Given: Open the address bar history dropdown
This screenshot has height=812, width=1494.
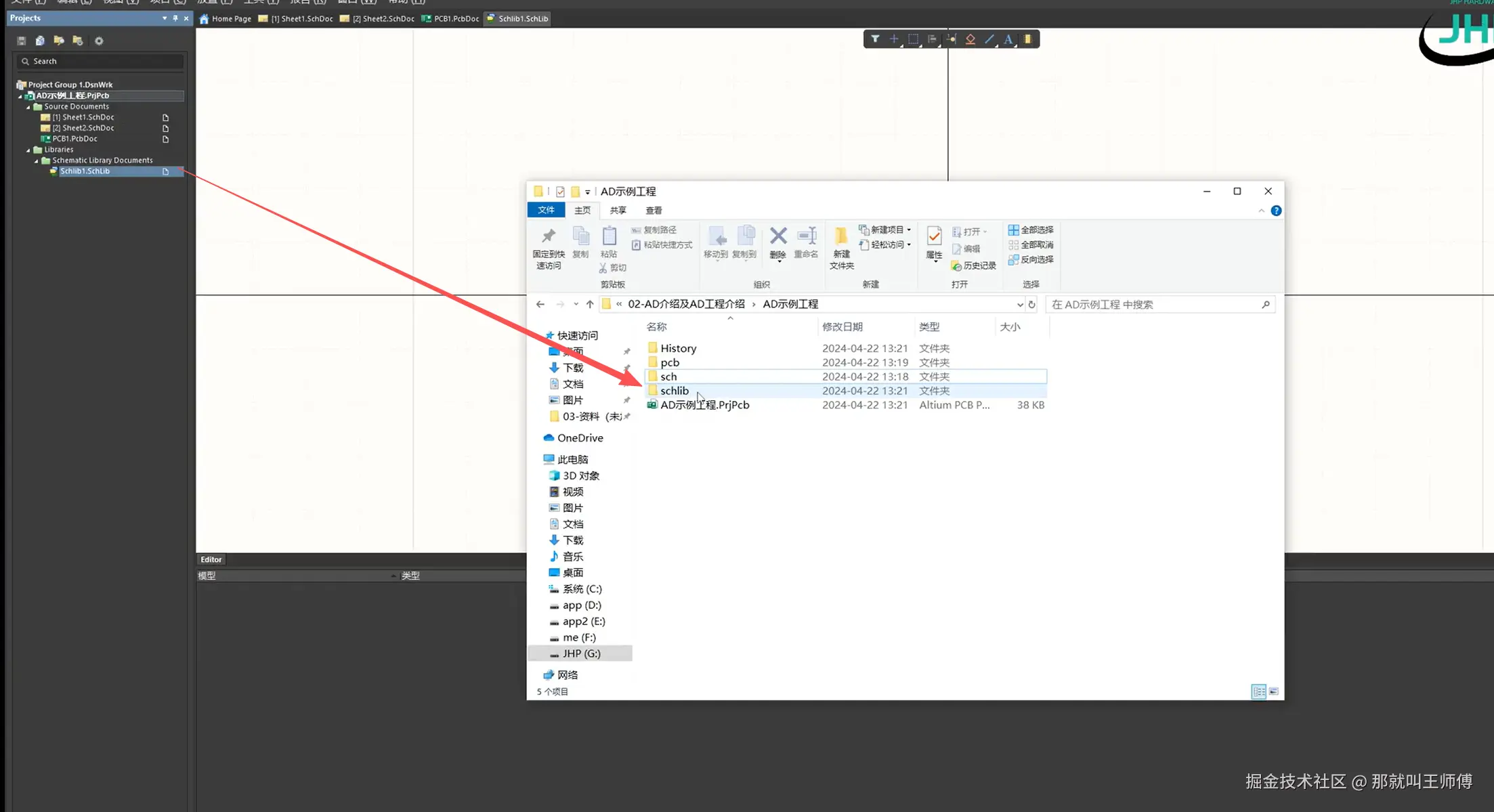Looking at the screenshot, I should 1019,305.
